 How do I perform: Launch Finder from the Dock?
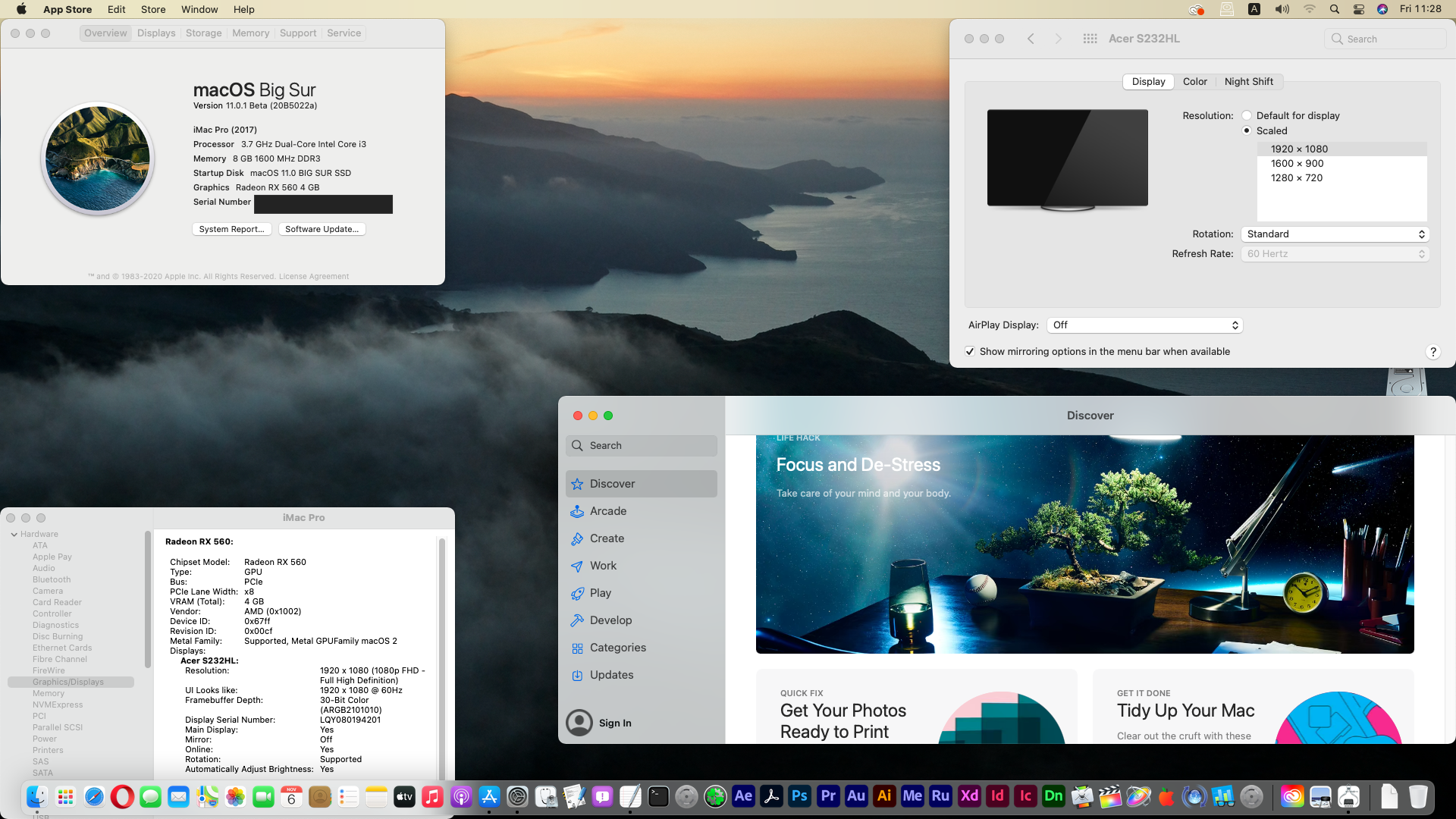coord(37,796)
